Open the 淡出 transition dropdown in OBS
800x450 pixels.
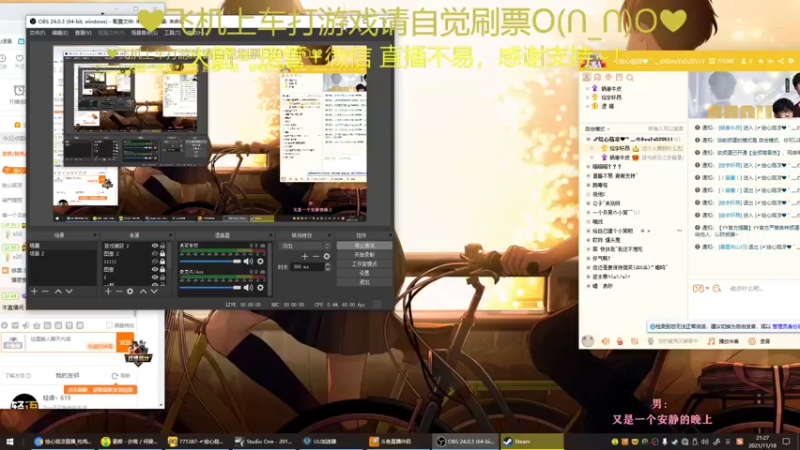[305, 246]
